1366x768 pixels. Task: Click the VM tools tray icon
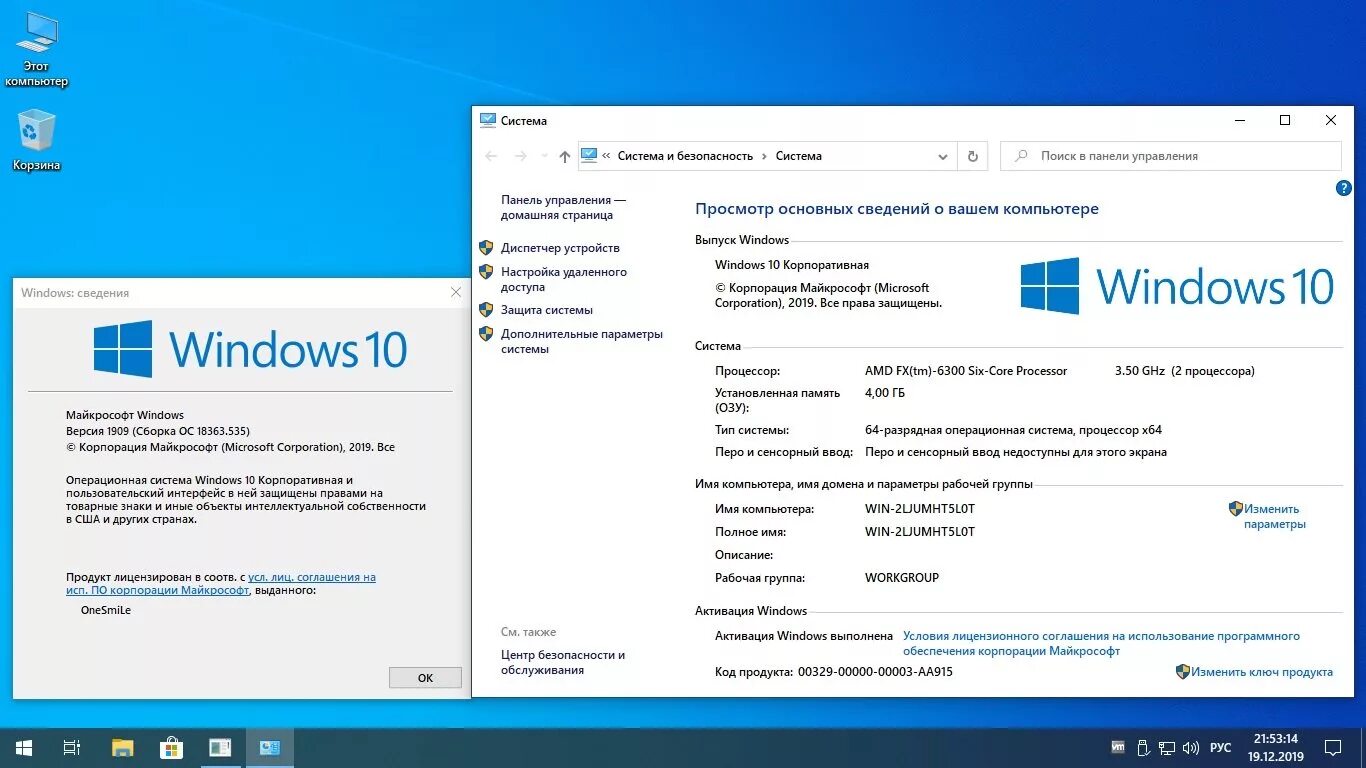(1119, 747)
